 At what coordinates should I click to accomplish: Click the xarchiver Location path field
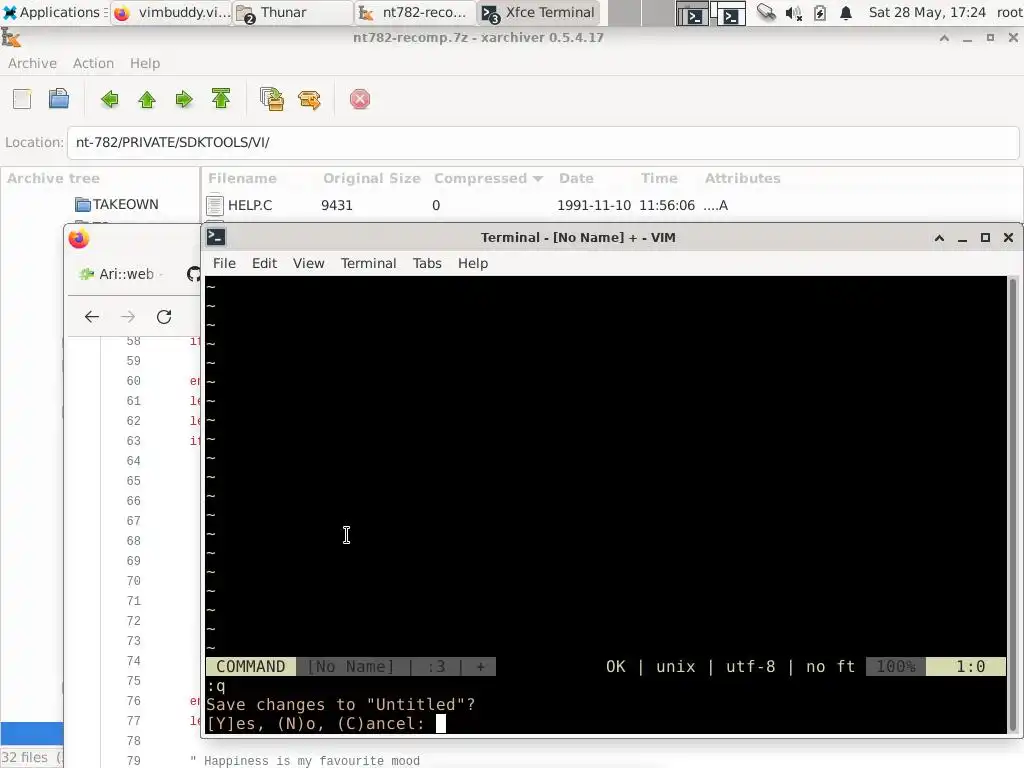pos(543,142)
